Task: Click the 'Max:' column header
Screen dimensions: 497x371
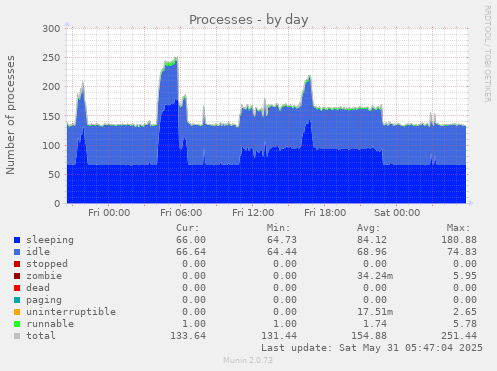Action: click(458, 228)
